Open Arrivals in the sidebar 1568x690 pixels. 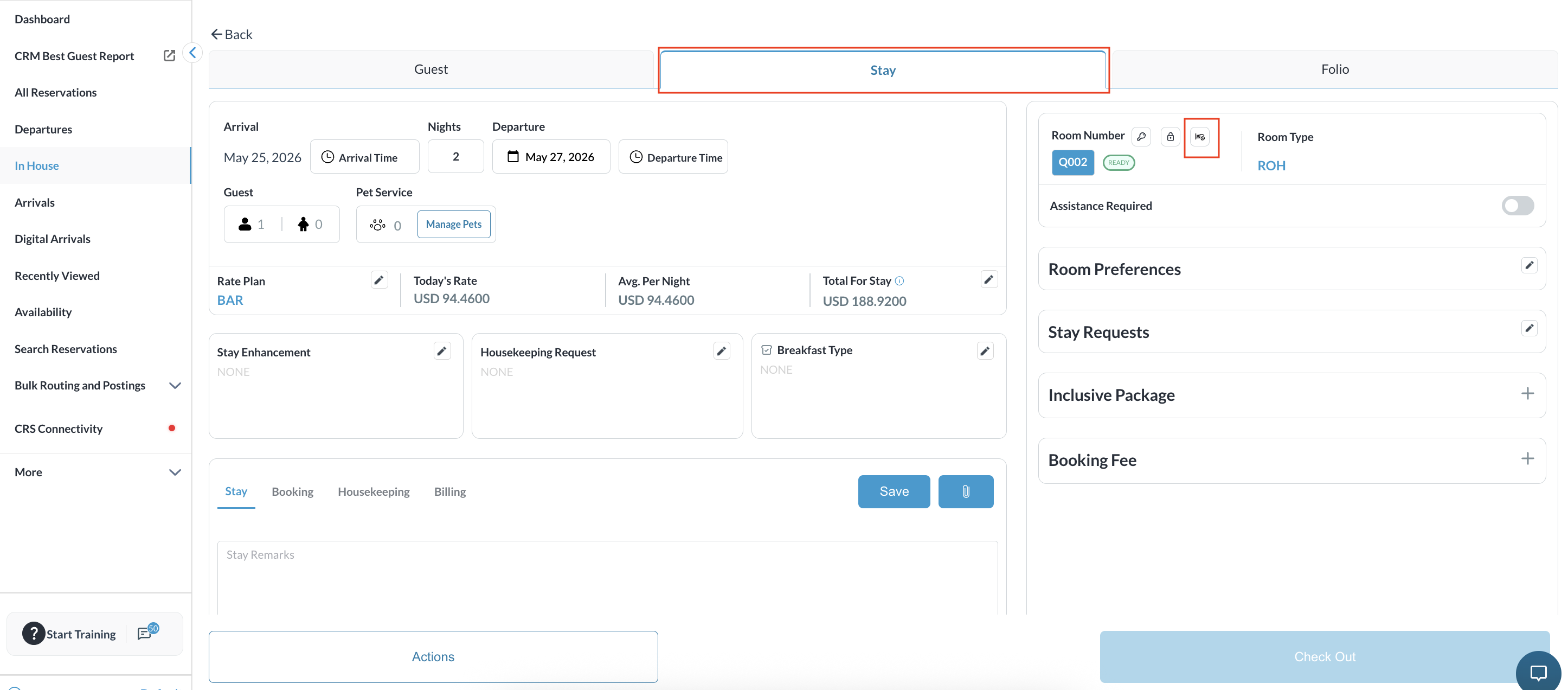pyautogui.click(x=34, y=202)
